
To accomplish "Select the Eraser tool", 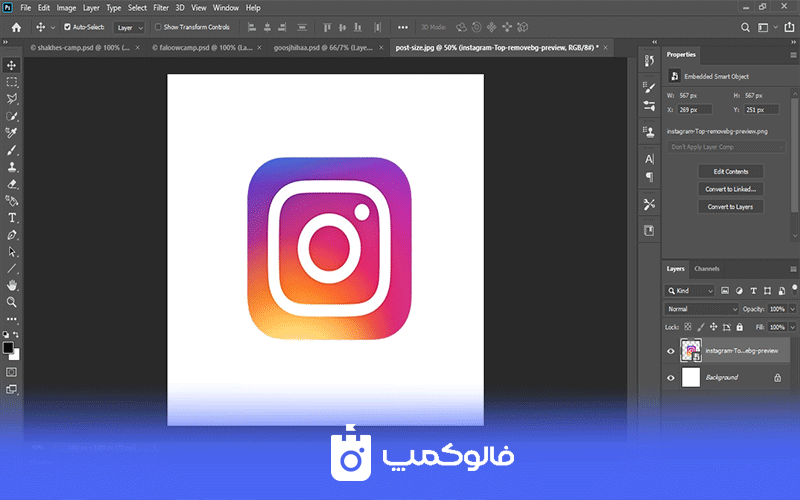I will pos(11,184).
